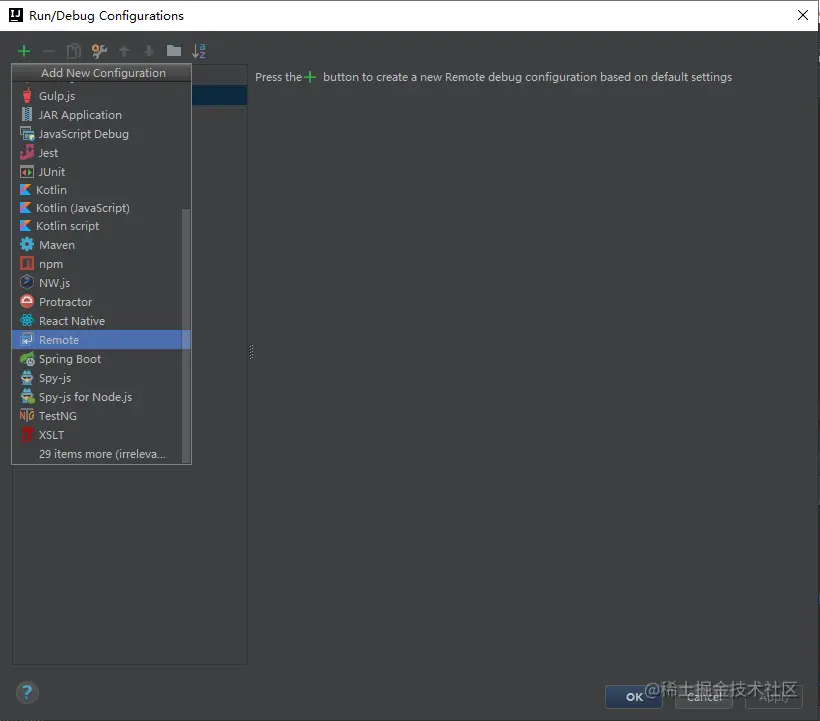Sort configurations alphabetically icon
Image resolution: width=820 pixels, height=721 pixels.
tap(199, 51)
